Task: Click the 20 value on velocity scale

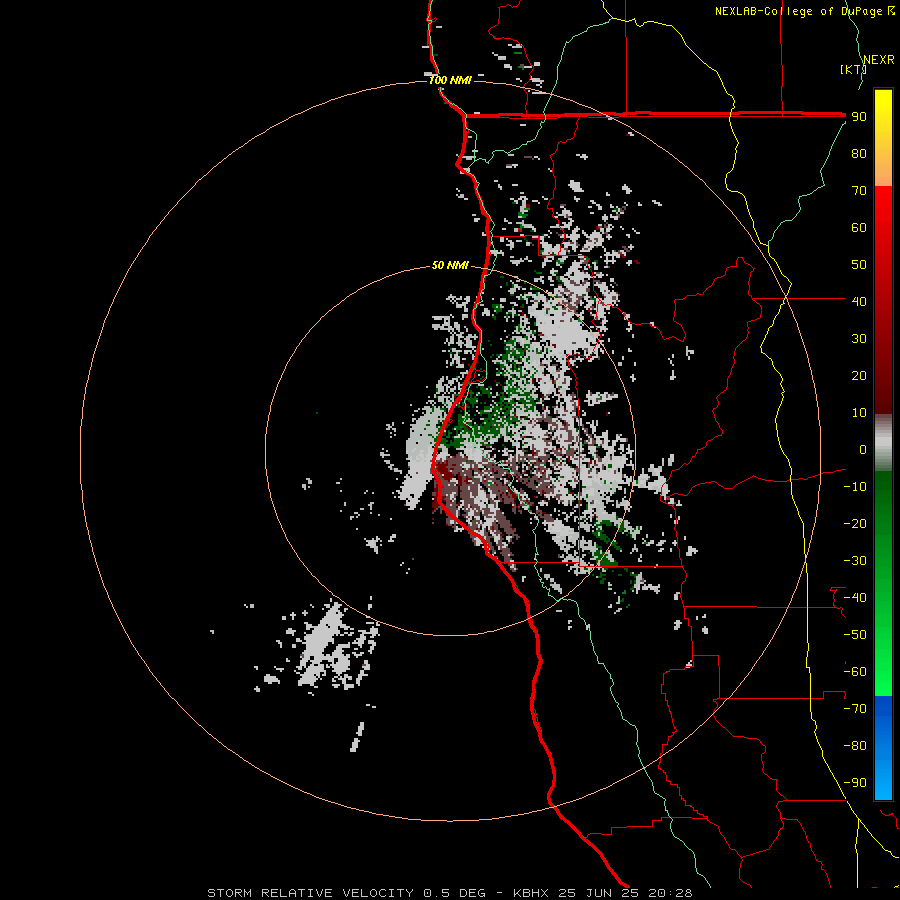Action: (859, 375)
